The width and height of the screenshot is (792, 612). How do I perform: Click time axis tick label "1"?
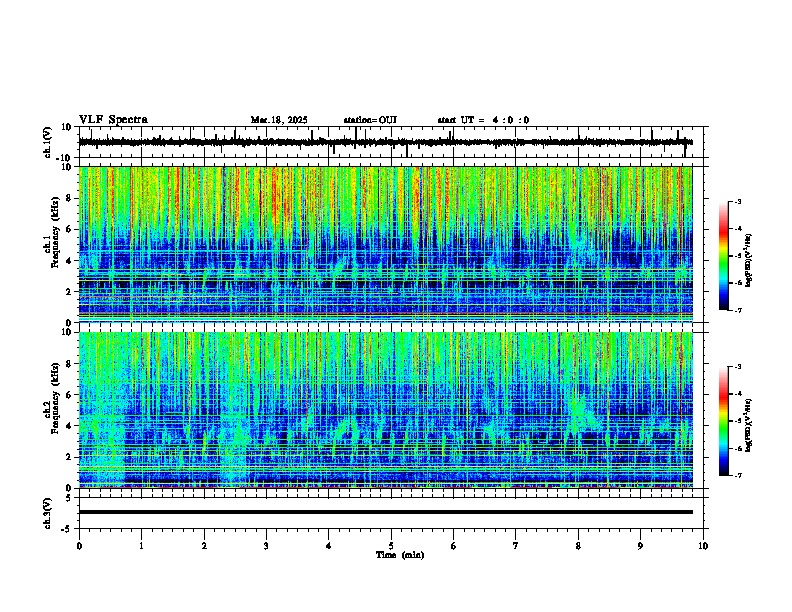click(141, 546)
